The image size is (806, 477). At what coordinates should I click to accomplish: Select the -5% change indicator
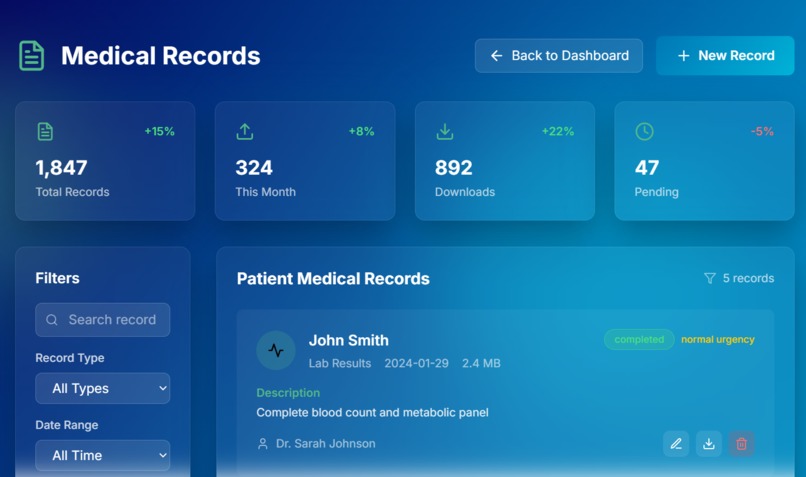tap(762, 132)
